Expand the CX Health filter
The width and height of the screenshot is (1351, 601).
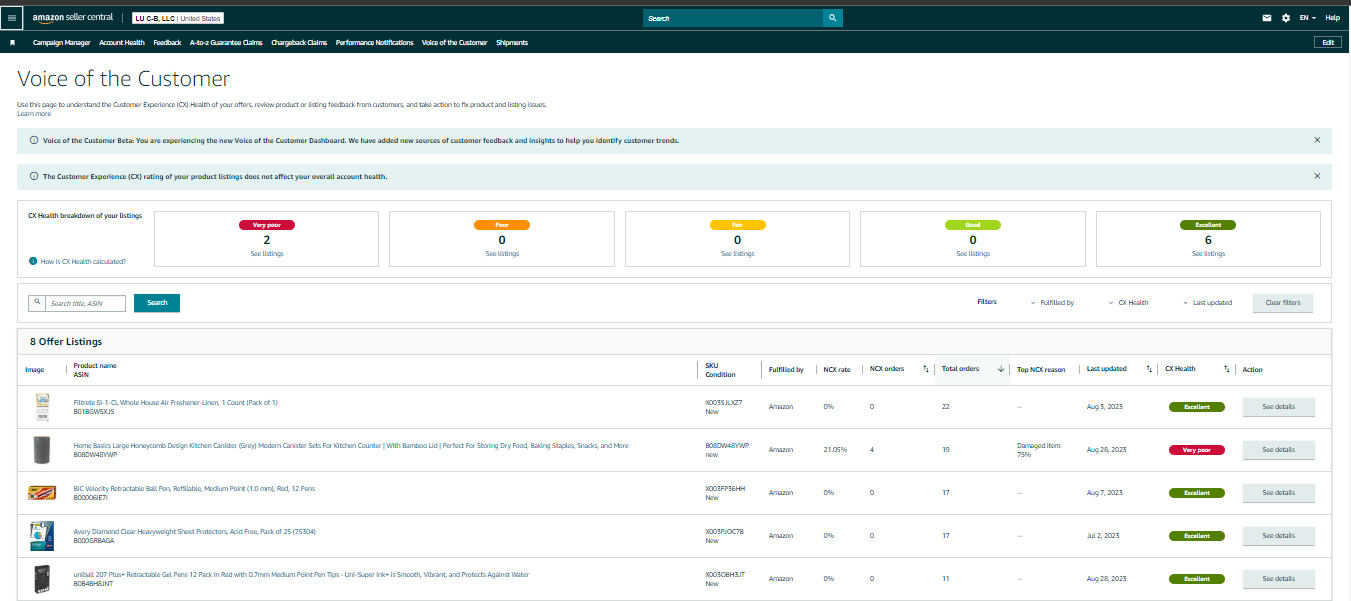pyautogui.click(x=1129, y=302)
